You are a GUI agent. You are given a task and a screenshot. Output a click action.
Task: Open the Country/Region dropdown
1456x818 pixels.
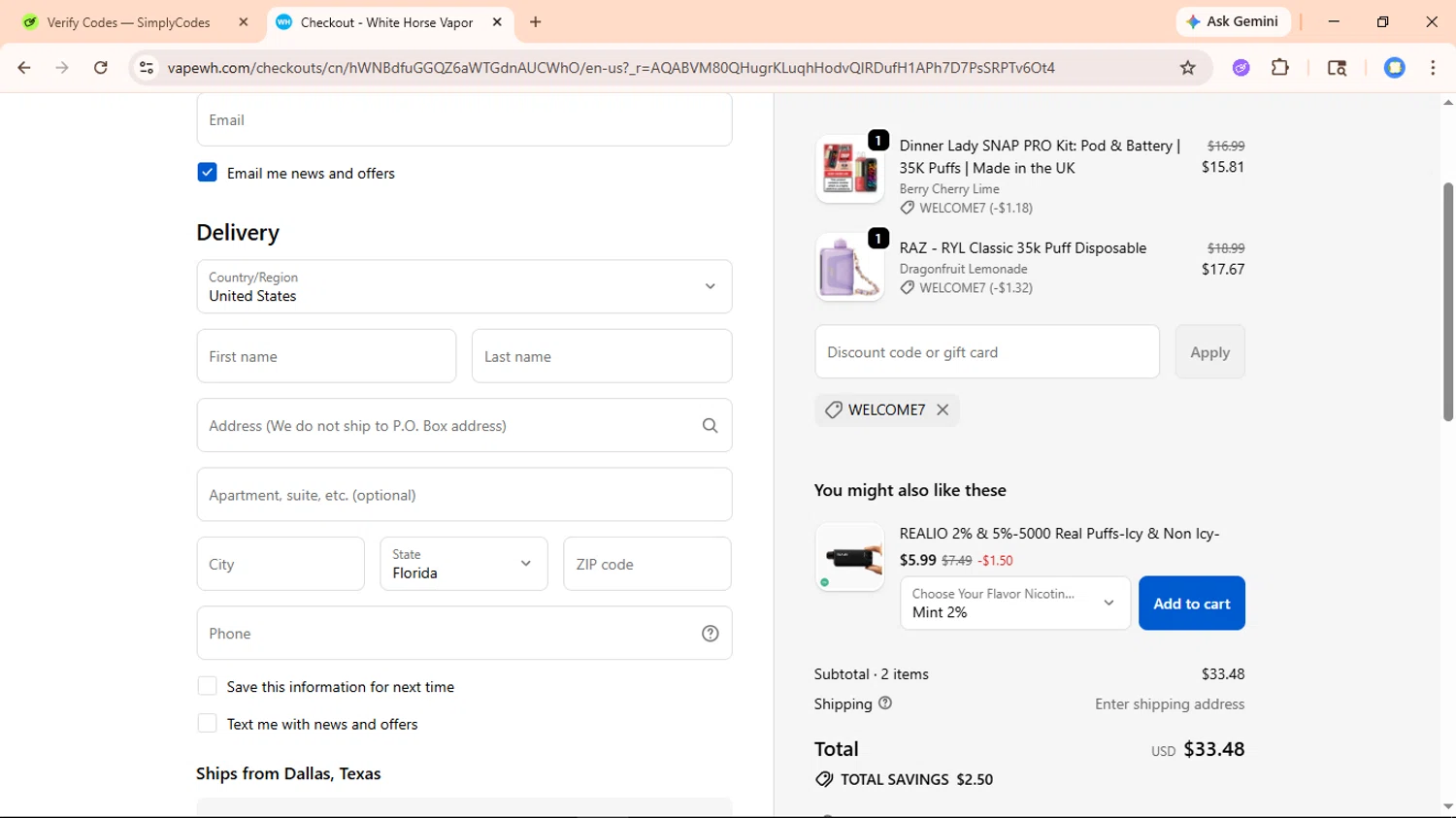(464, 286)
